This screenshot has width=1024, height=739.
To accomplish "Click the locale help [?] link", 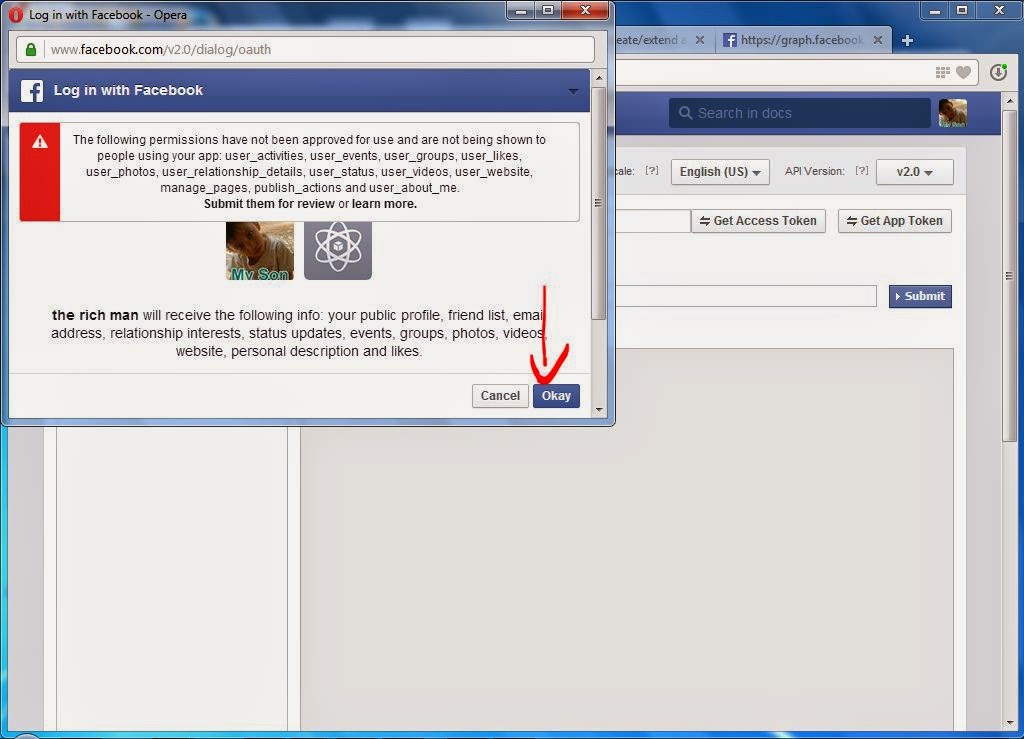I will 651,170.
